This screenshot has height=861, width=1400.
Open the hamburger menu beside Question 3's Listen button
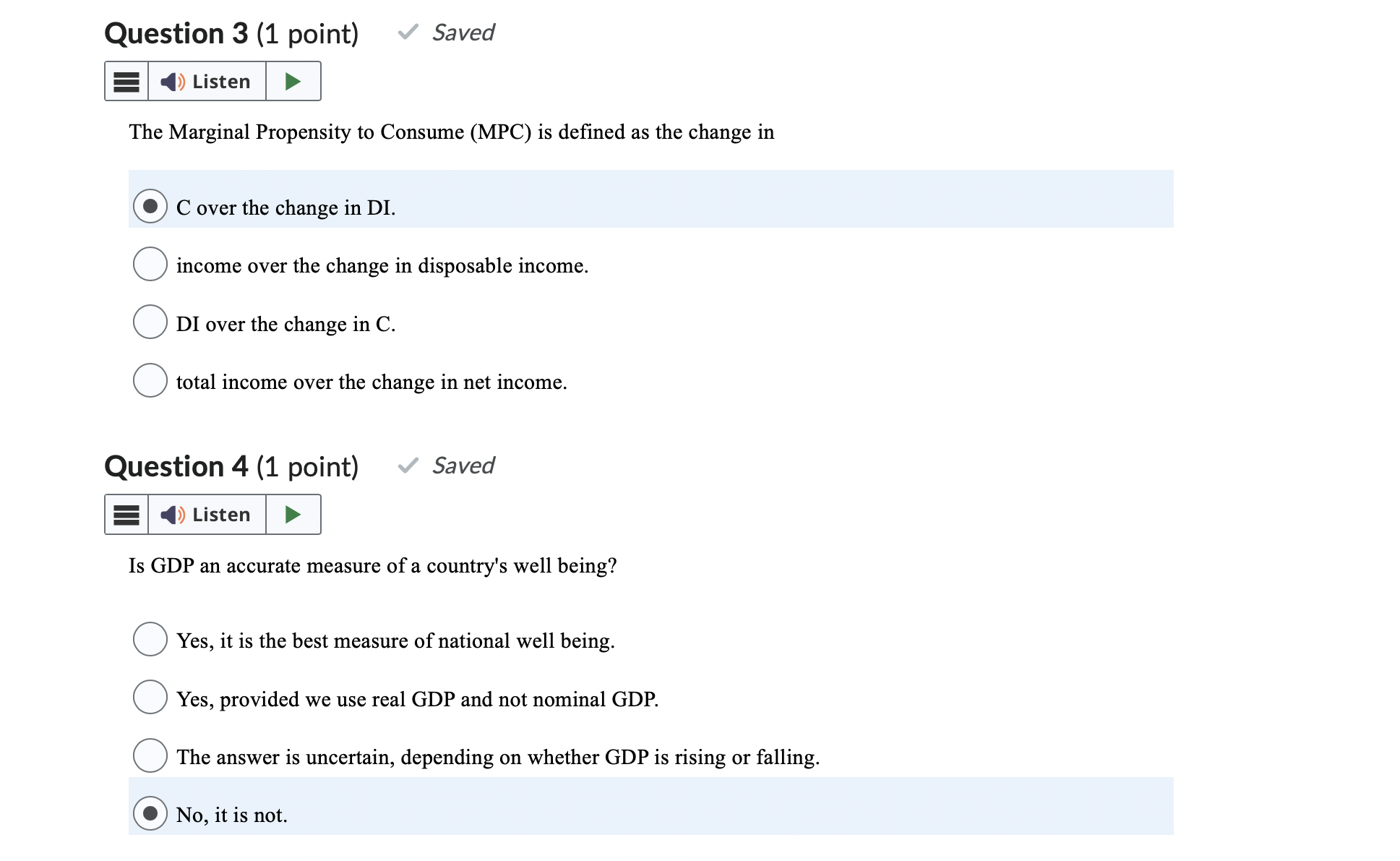pyautogui.click(x=126, y=81)
